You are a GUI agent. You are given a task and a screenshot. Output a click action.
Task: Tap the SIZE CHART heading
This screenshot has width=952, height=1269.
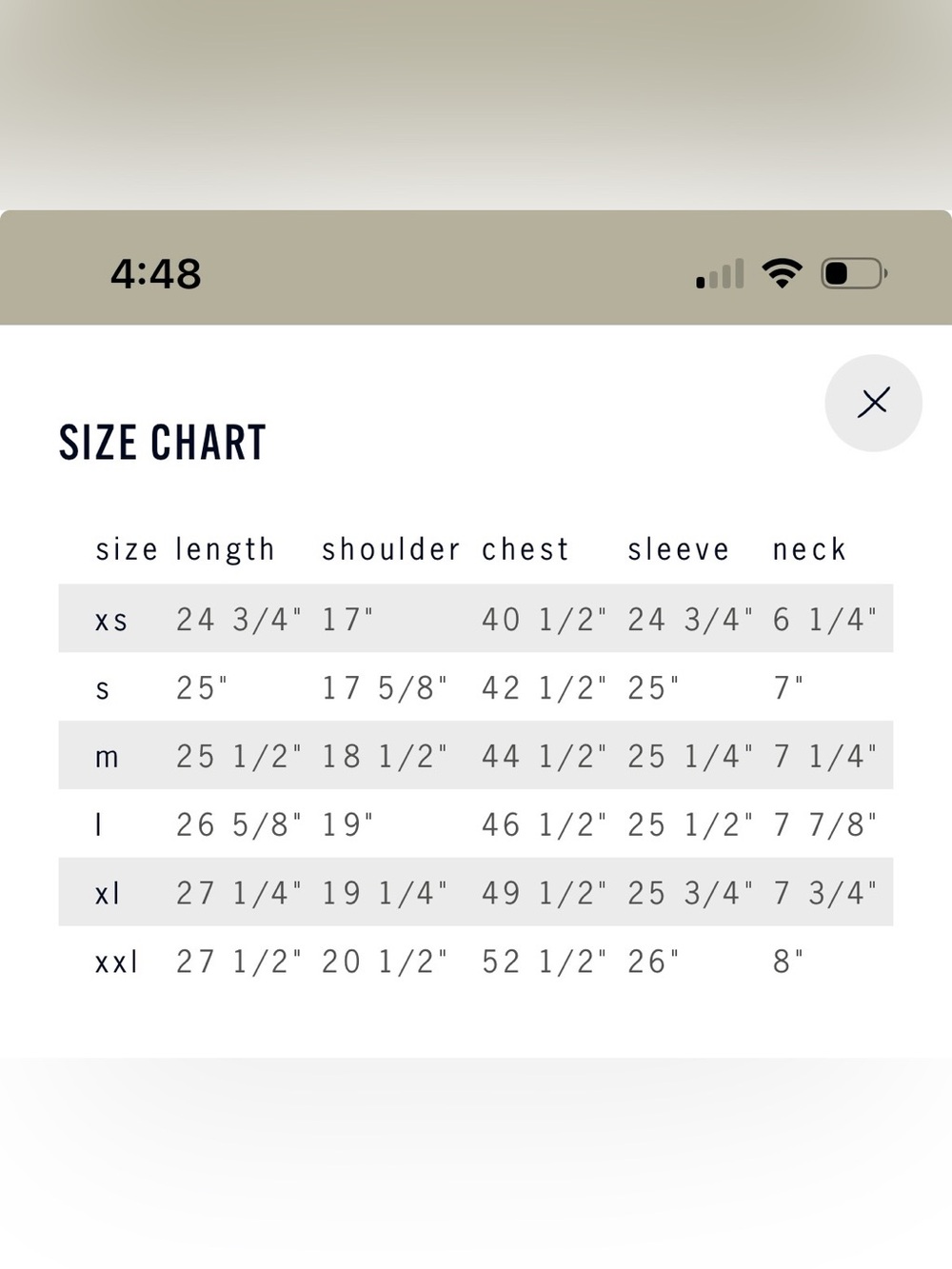pyautogui.click(x=163, y=443)
